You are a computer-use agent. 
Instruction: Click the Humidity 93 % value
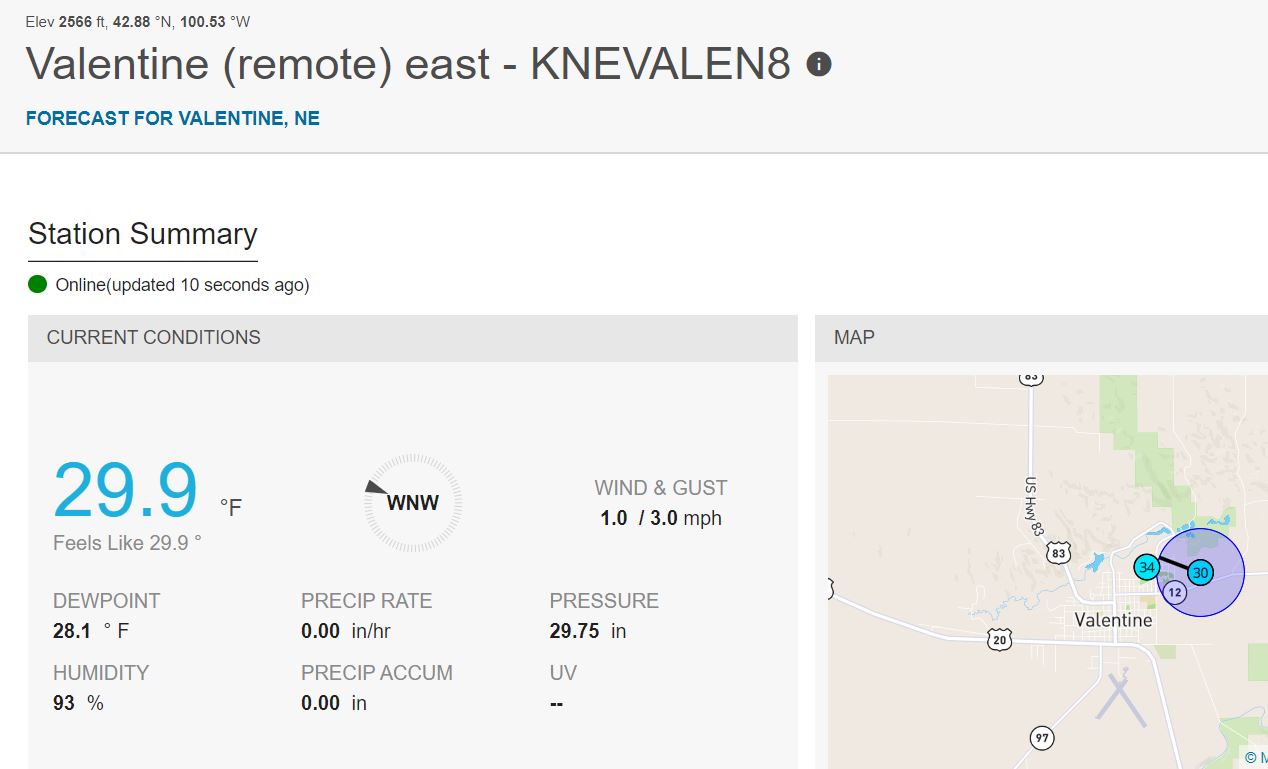point(78,703)
